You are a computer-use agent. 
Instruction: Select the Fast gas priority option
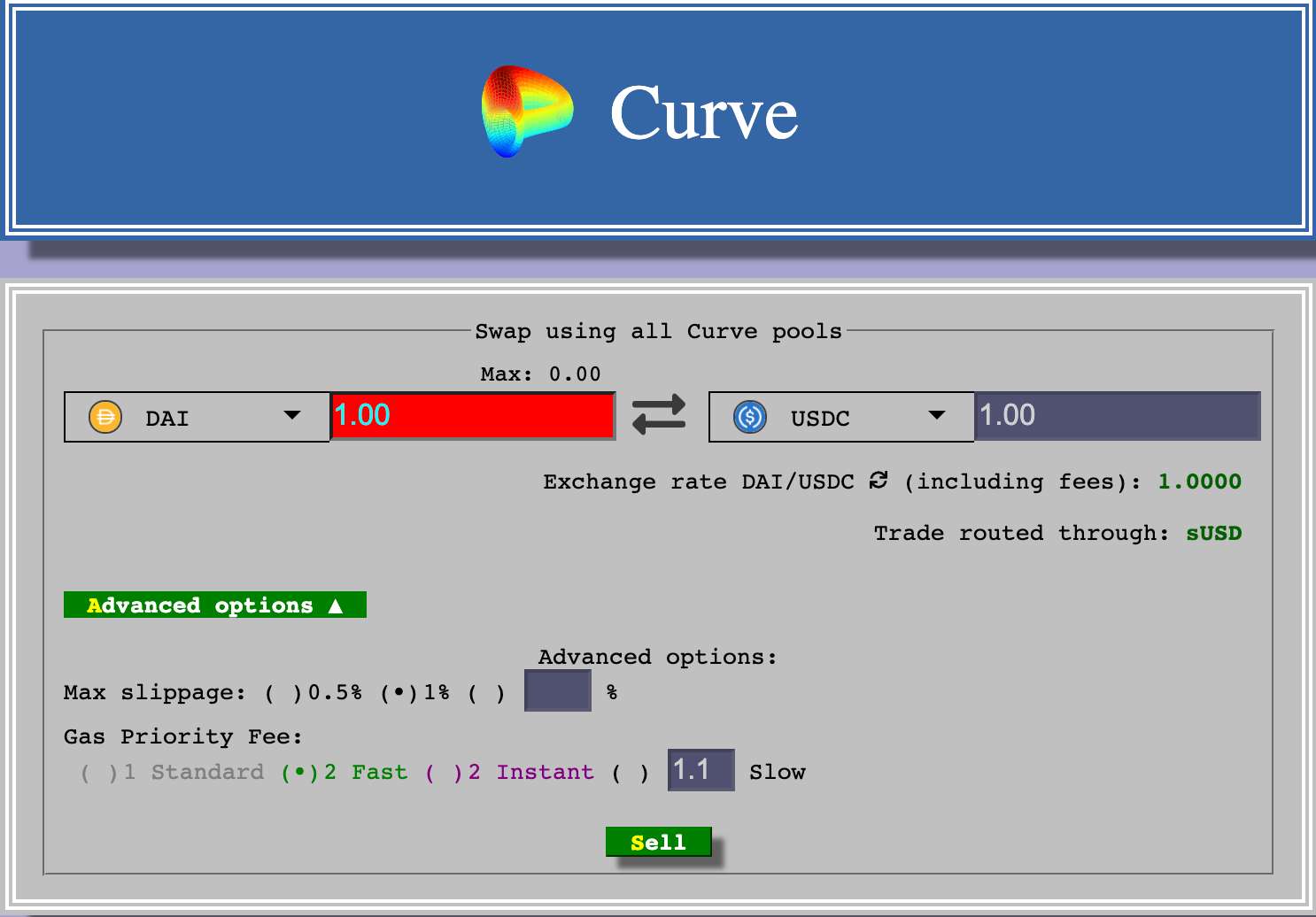(298, 772)
